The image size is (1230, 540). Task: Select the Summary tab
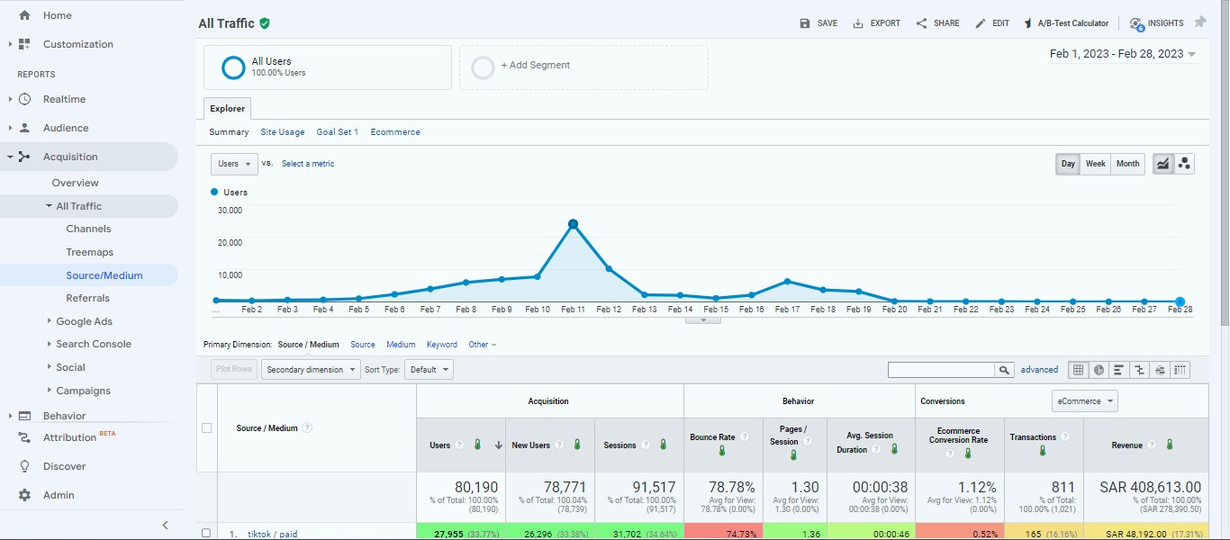click(229, 132)
